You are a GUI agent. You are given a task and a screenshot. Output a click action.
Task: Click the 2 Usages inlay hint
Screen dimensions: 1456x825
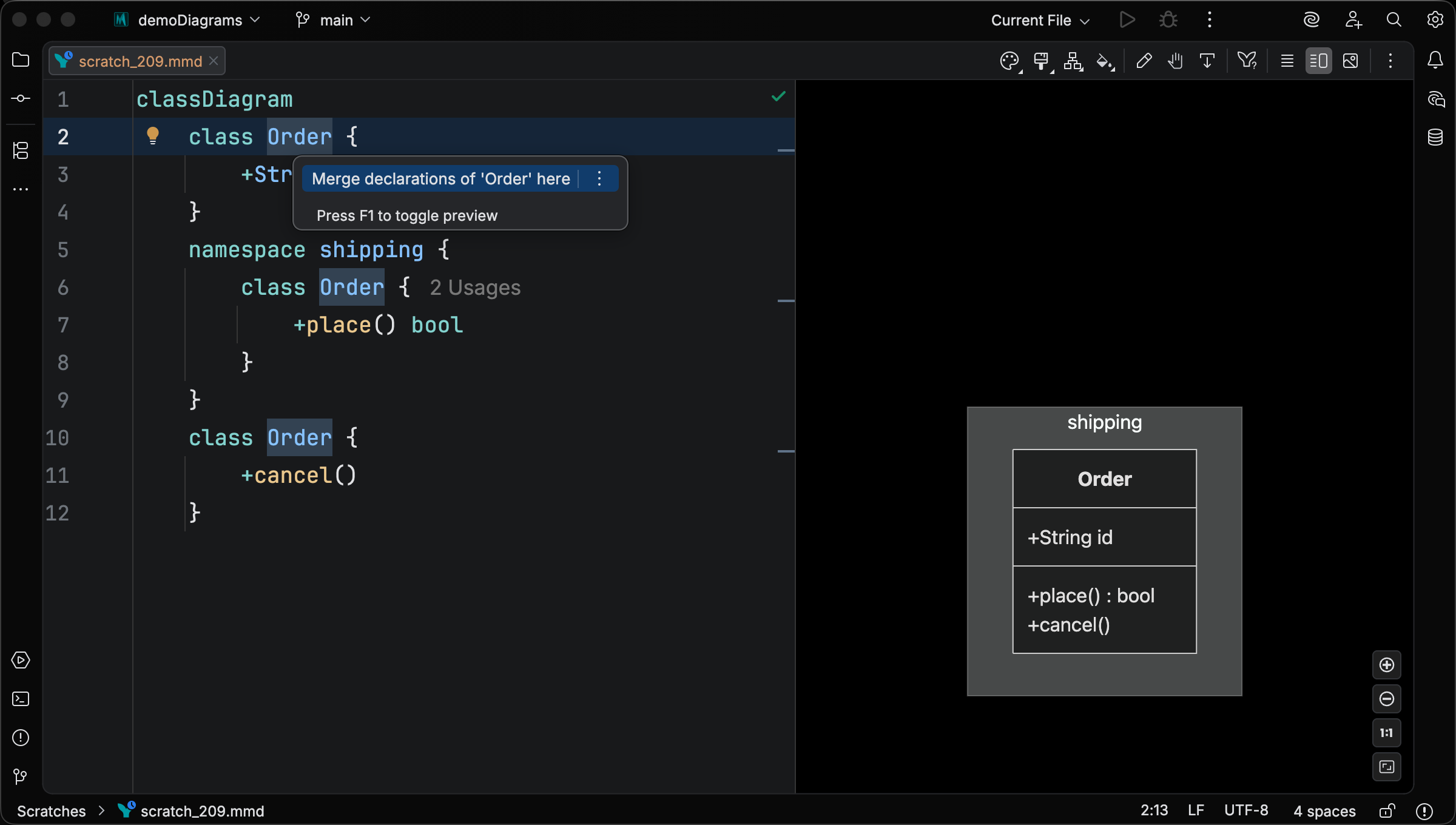[x=475, y=288]
